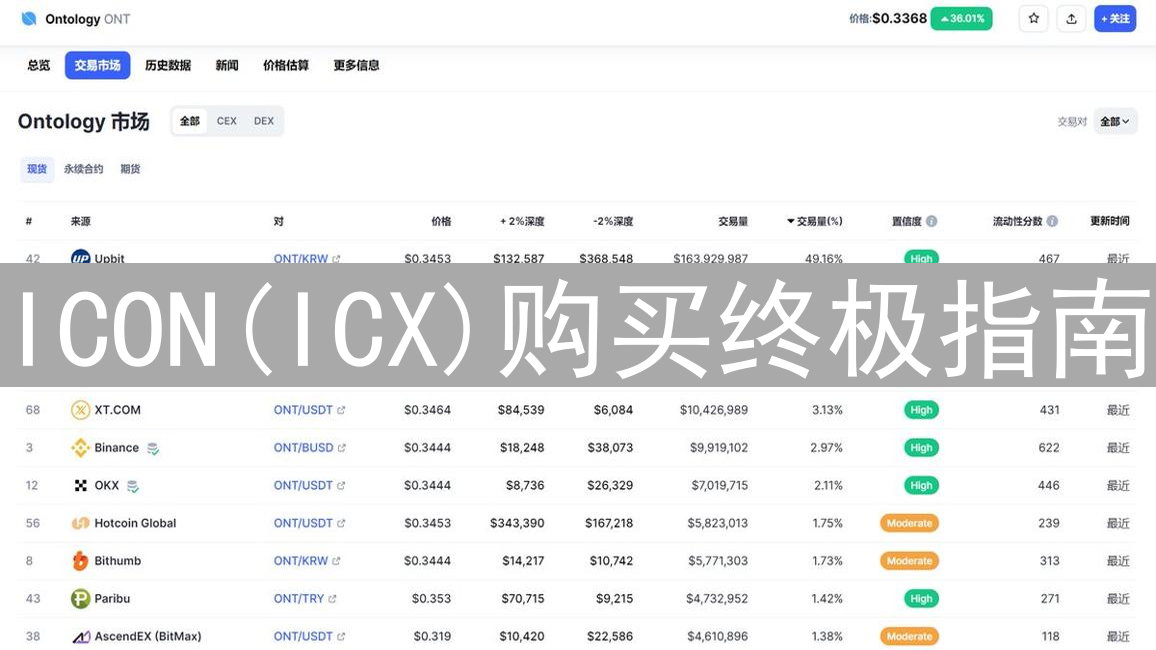Open the 价格估算 tab
Image resolution: width=1156 pixels, height=650 pixels.
click(286, 65)
